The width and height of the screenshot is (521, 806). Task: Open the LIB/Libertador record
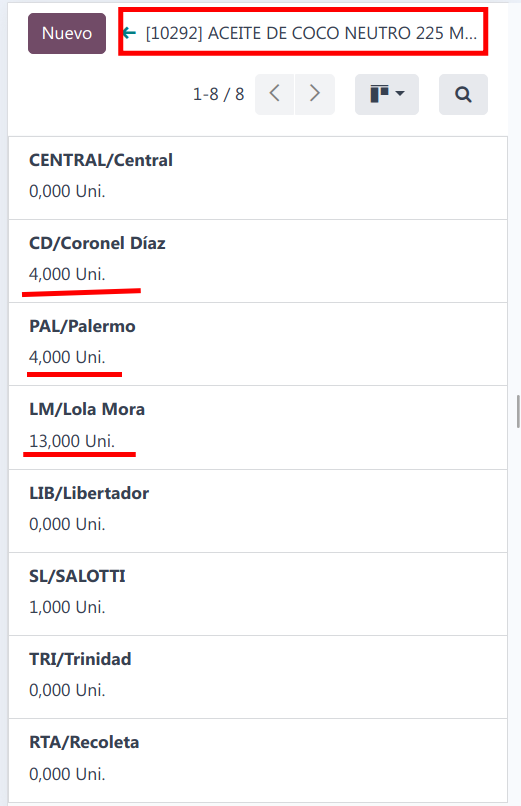point(258,511)
